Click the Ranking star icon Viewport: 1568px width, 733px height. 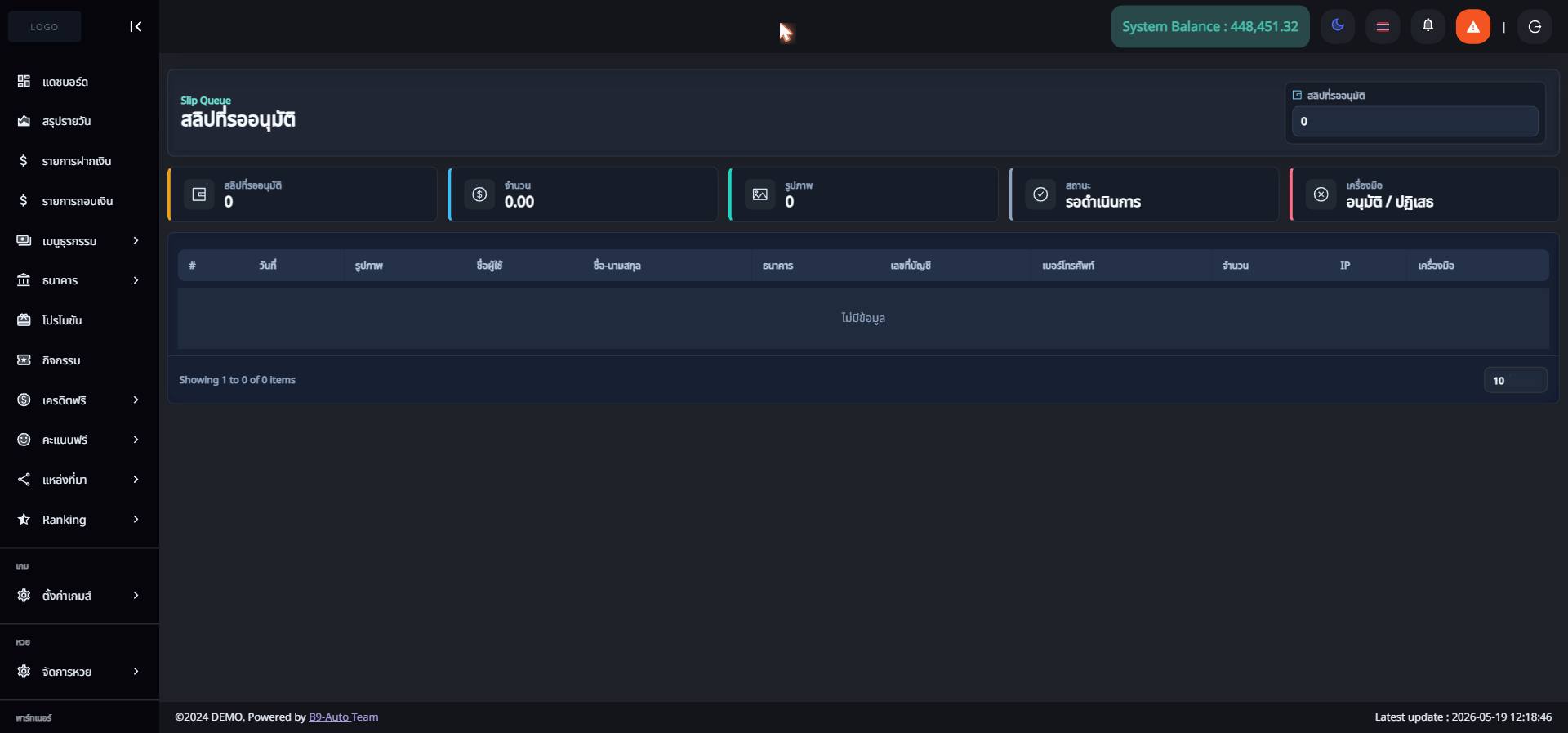(24, 519)
